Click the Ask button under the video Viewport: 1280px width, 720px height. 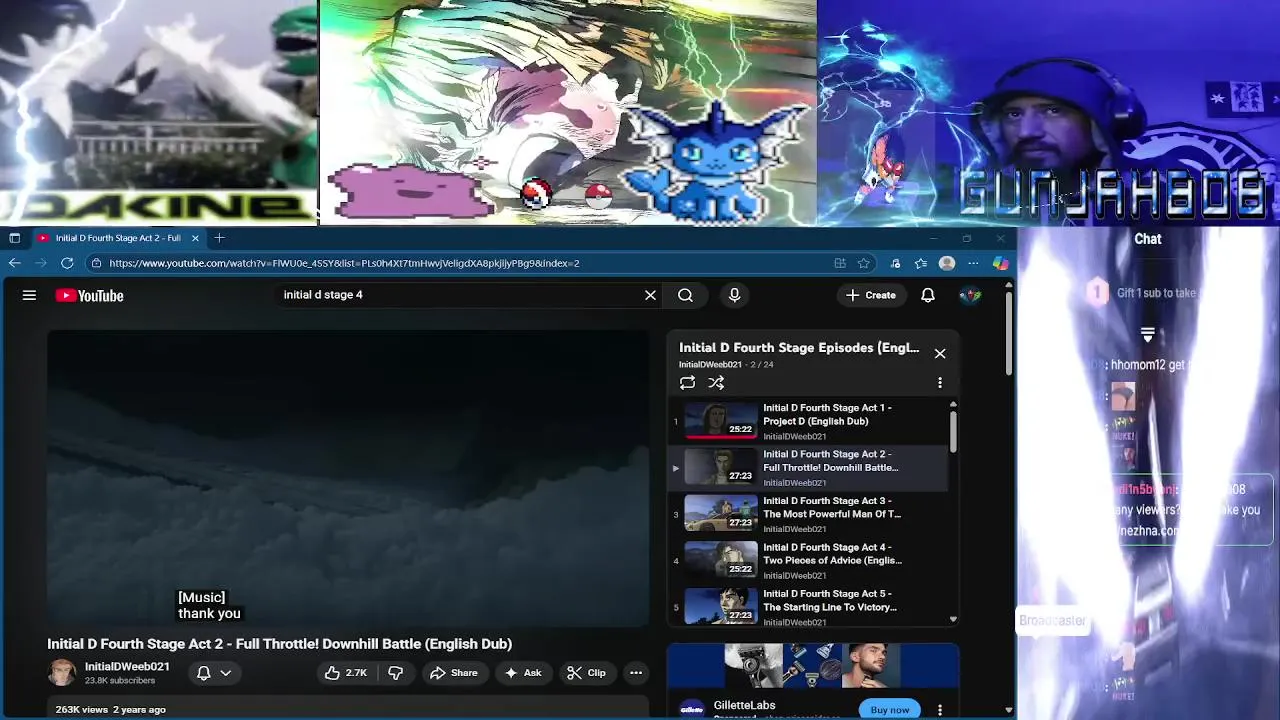click(523, 673)
